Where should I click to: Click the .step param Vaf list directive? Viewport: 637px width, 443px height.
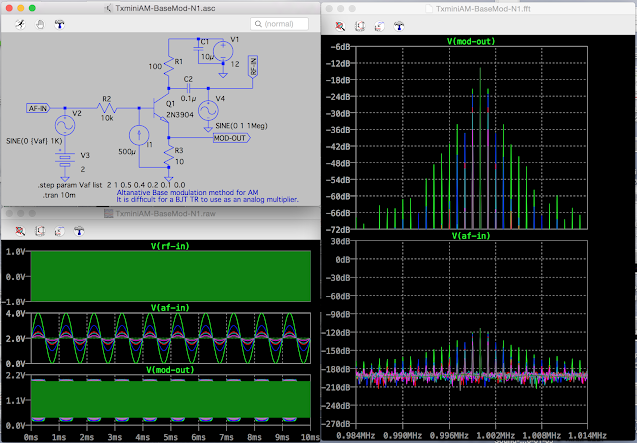coord(112,185)
